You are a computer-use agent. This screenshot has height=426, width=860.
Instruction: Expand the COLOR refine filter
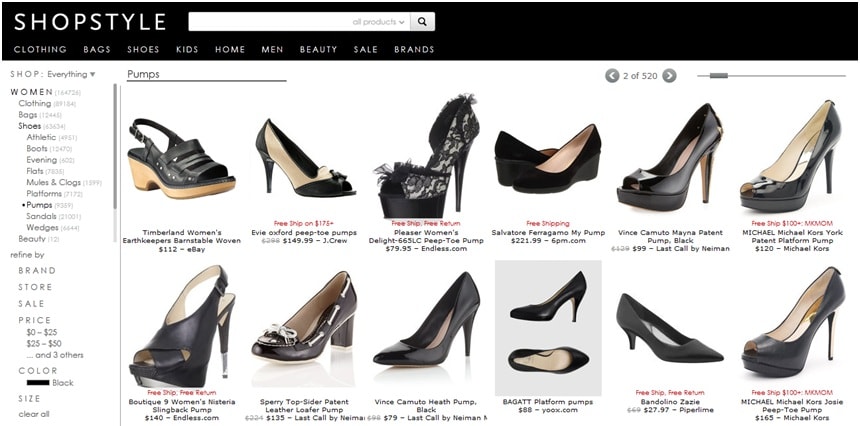(x=38, y=371)
